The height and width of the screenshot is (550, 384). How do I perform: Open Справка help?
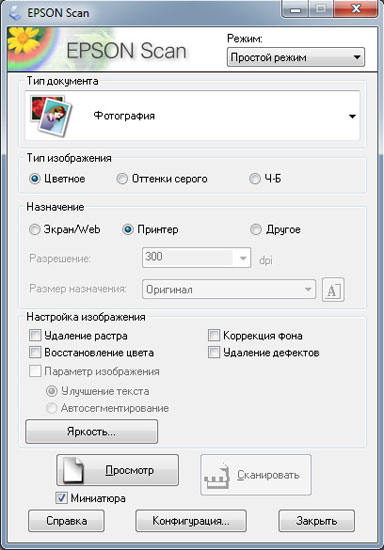coord(66,521)
